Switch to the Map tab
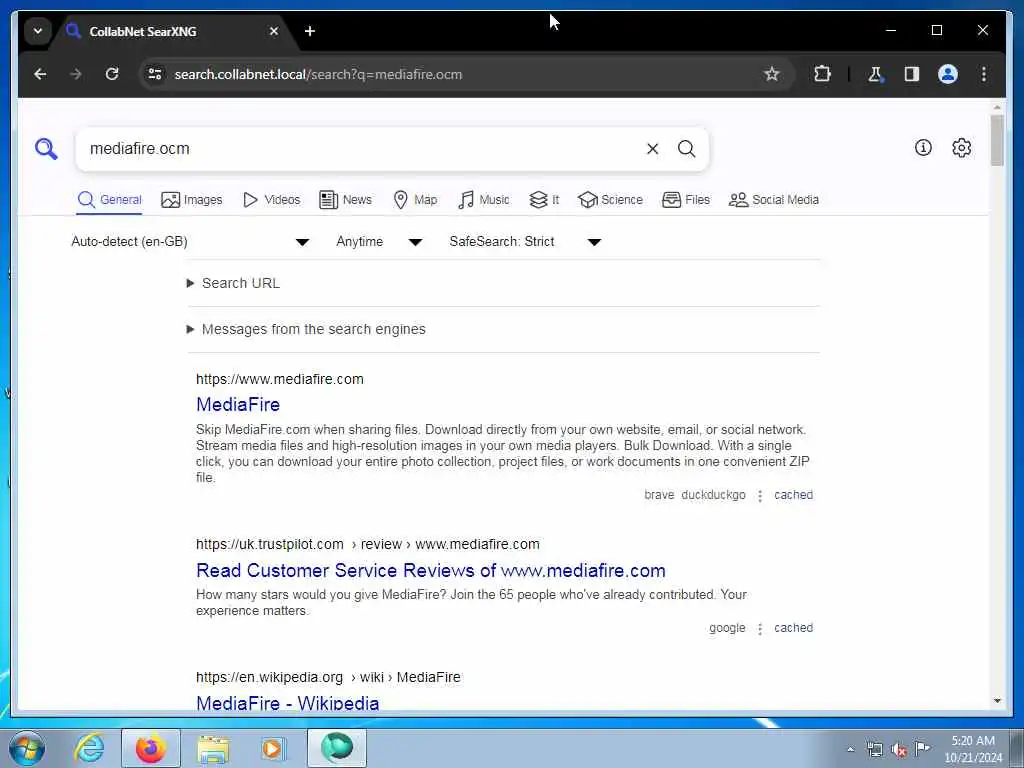The width and height of the screenshot is (1024, 768). (415, 200)
